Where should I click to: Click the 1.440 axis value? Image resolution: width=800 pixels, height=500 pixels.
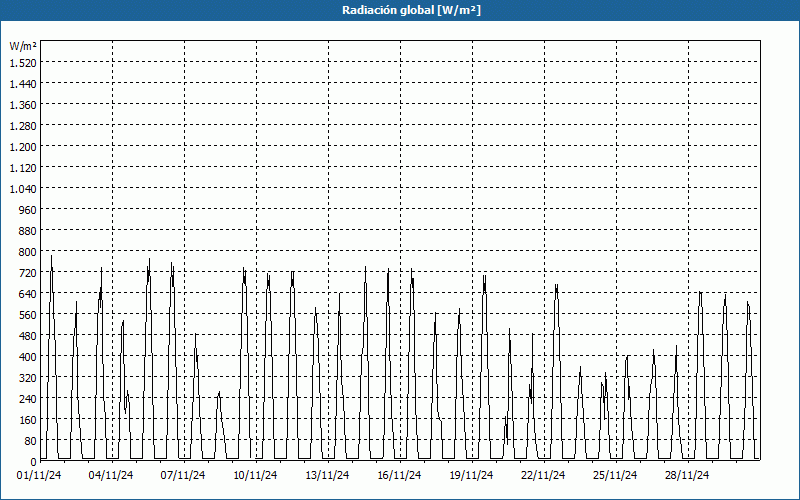pos(23,84)
